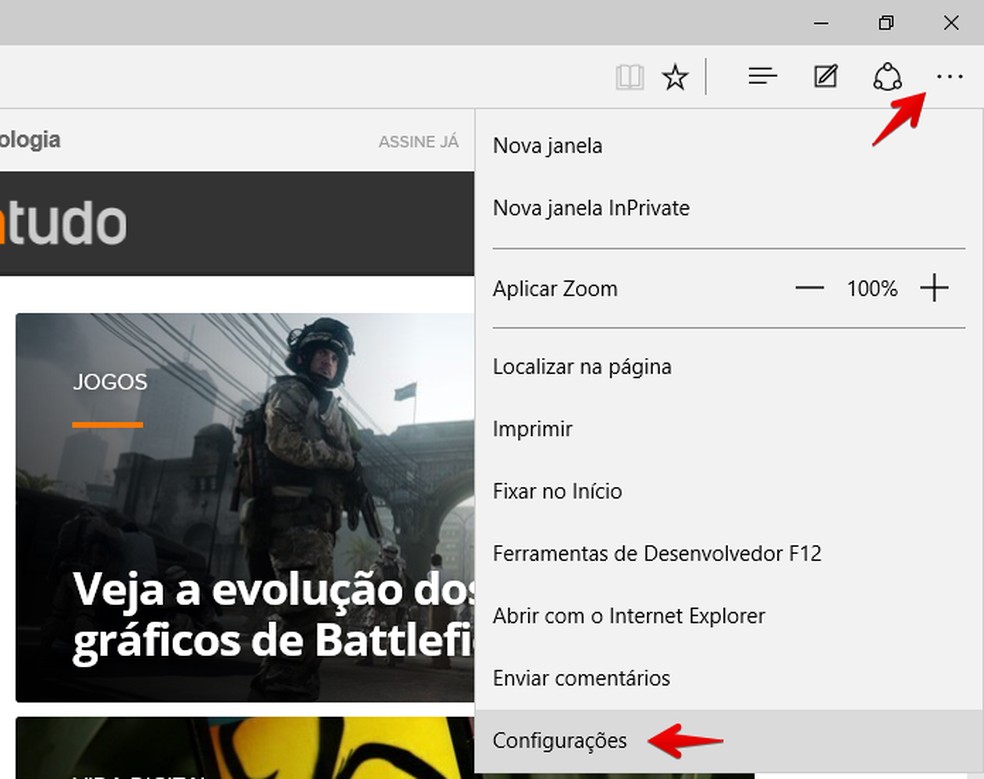Open Configurações at the menu bottom
The width and height of the screenshot is (984, 779).
(x=559, y=741)
